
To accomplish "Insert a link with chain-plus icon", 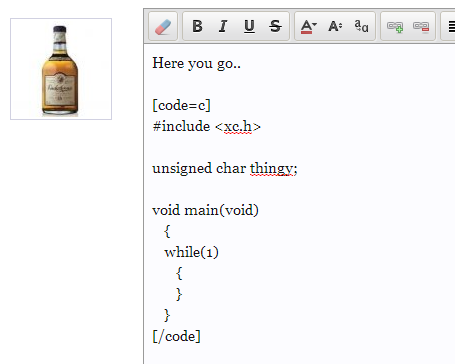I will 395,26.
